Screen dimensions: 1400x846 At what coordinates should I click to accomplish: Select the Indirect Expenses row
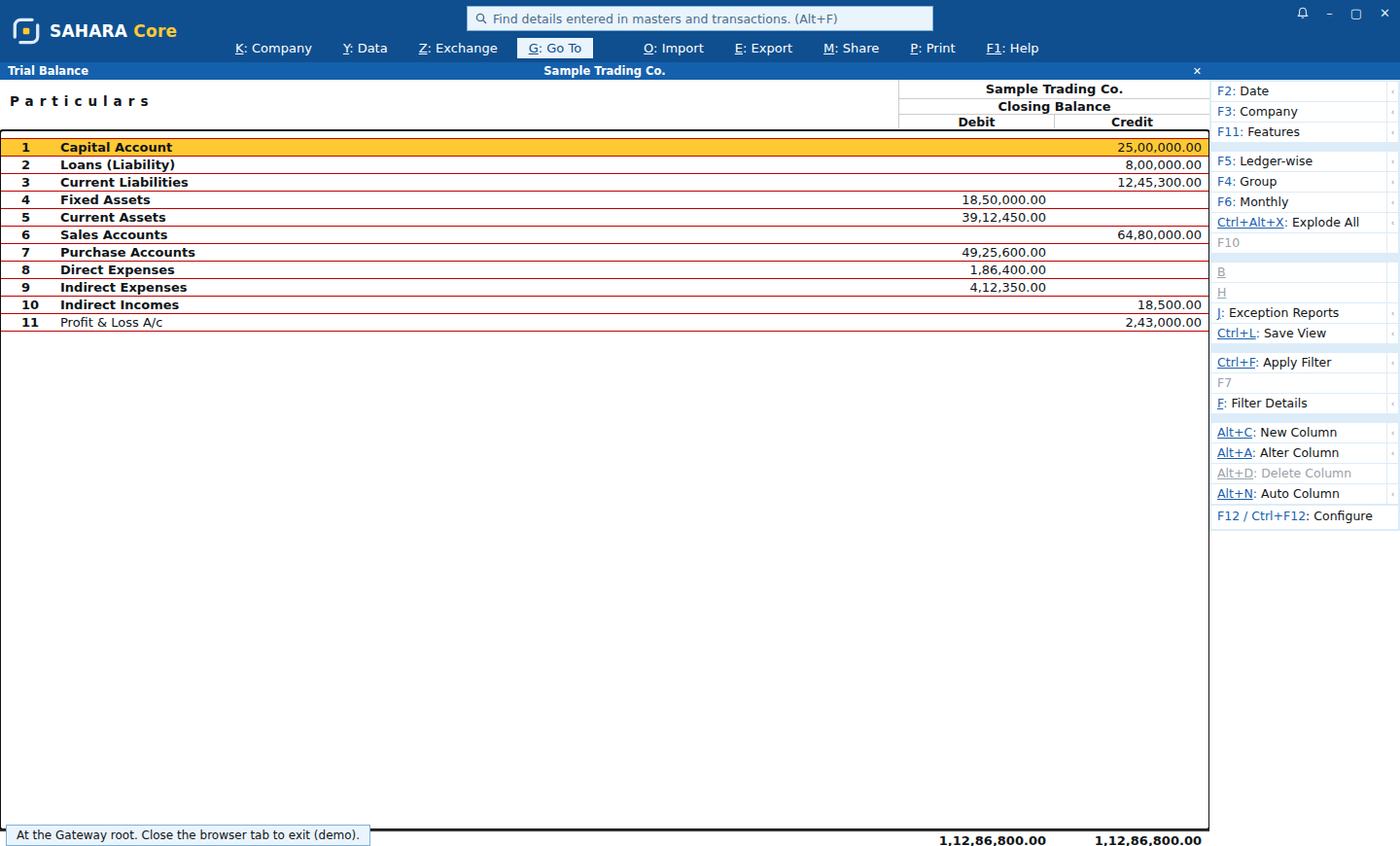click(x=605, y=288)
